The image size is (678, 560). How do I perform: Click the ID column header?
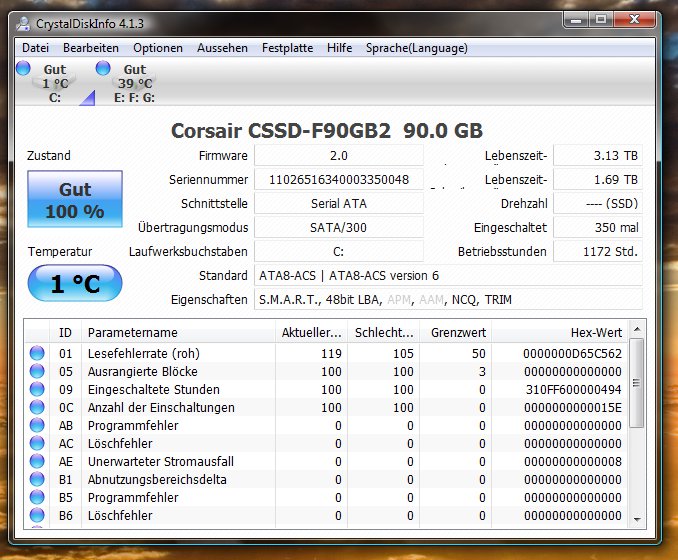pos(65,333)
